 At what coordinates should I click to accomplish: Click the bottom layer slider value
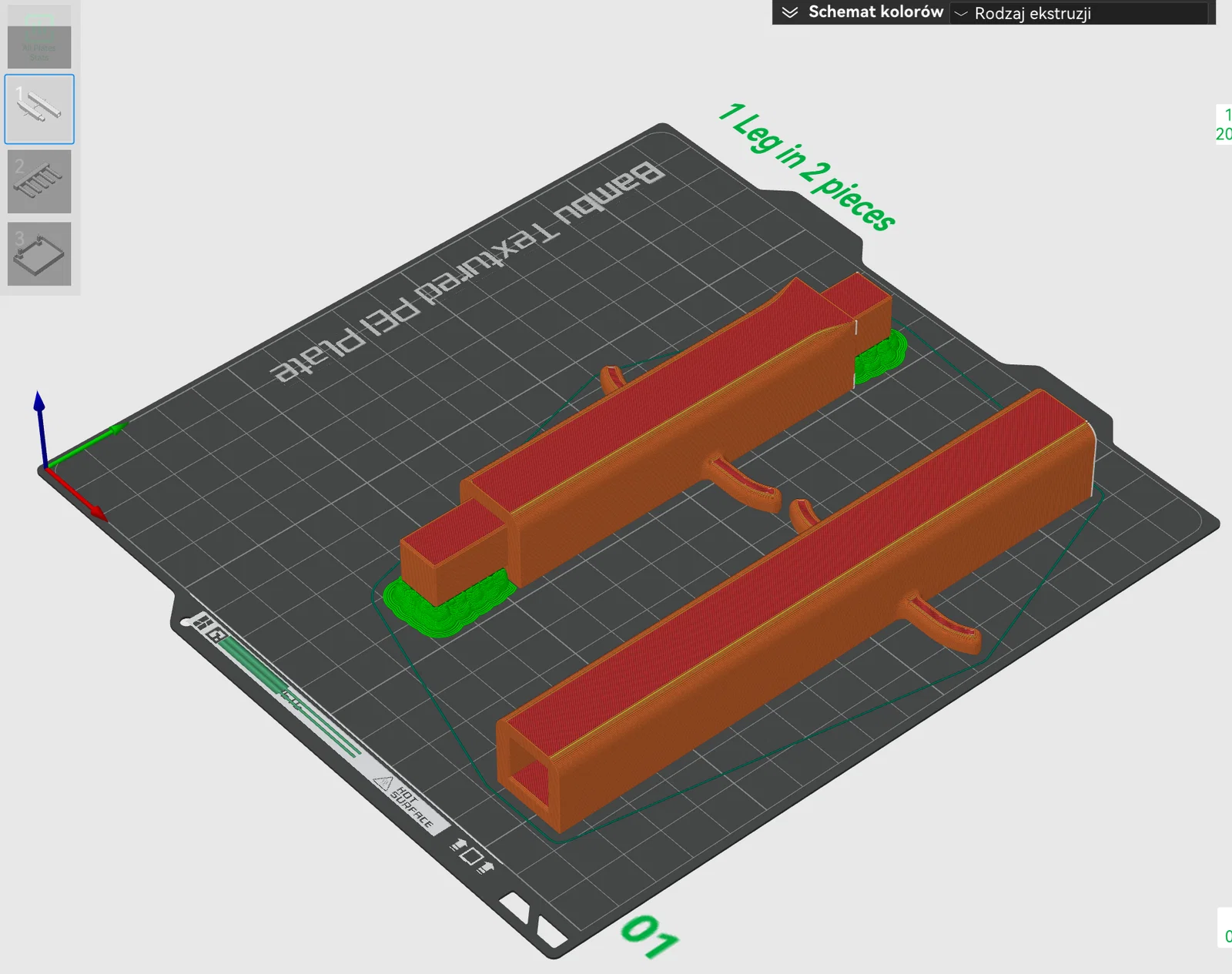coord(1226,936)
